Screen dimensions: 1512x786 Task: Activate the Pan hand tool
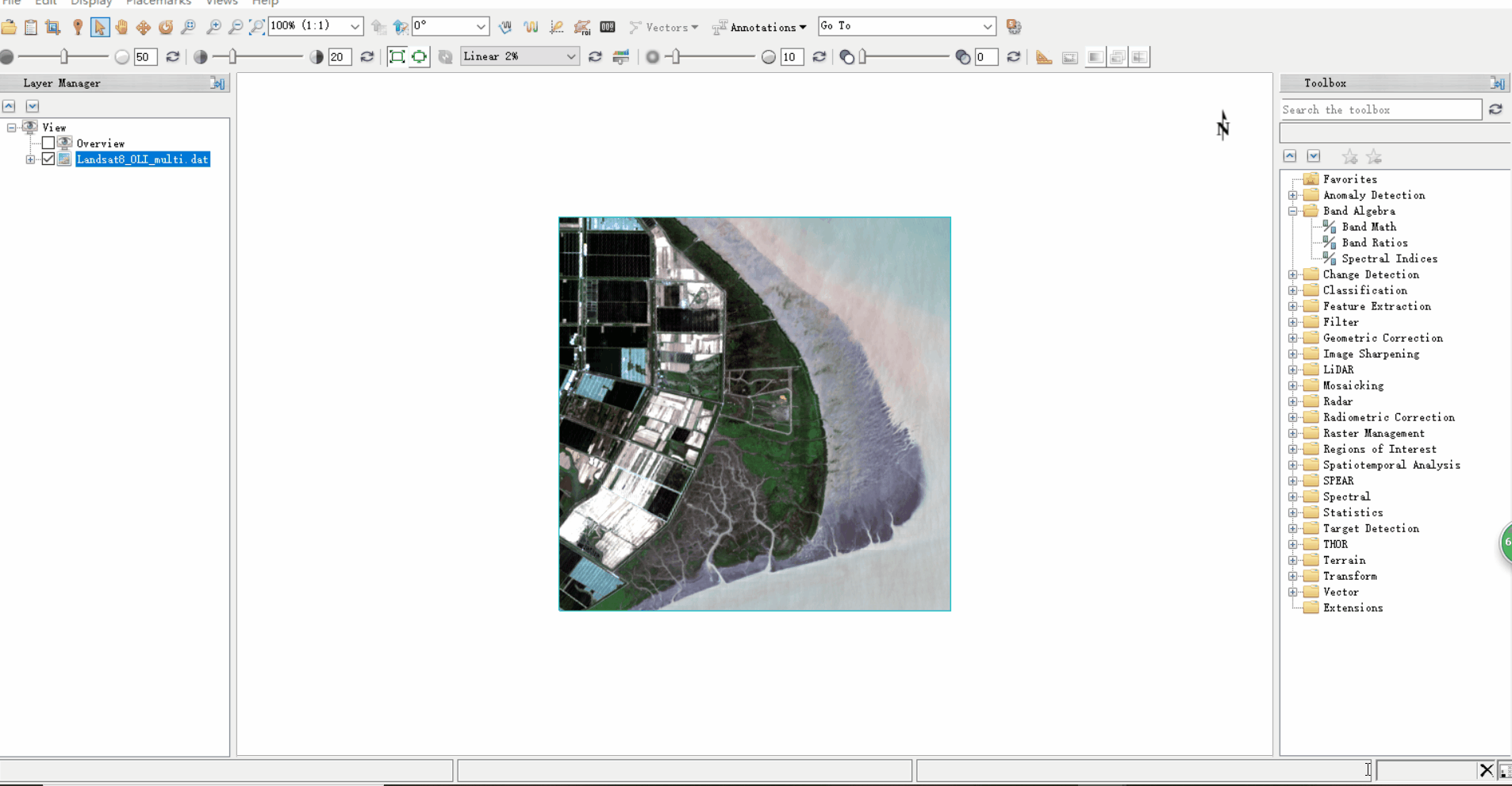(121, 27)
